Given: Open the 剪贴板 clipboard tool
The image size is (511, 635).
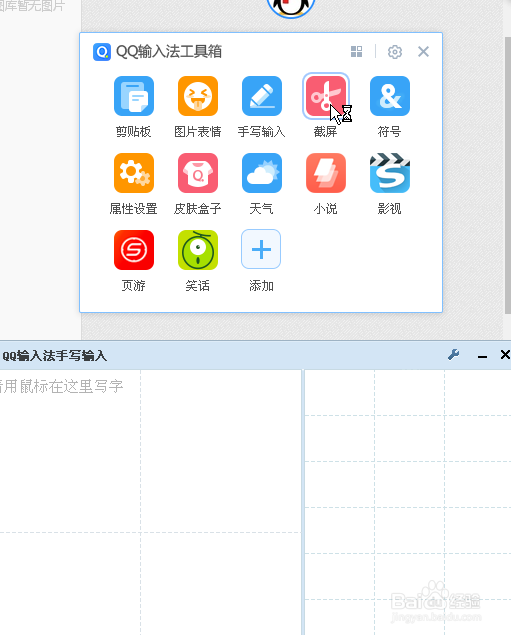Looking at the screenshot, I should [134, 96].
